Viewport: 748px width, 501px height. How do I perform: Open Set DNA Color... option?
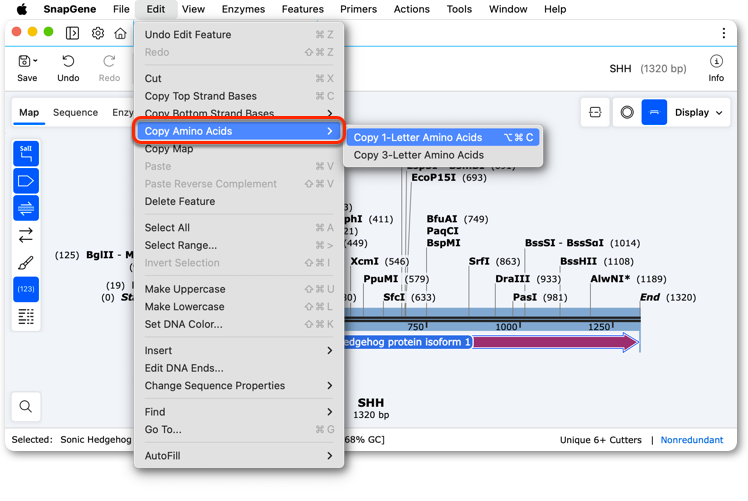point(239,324)
